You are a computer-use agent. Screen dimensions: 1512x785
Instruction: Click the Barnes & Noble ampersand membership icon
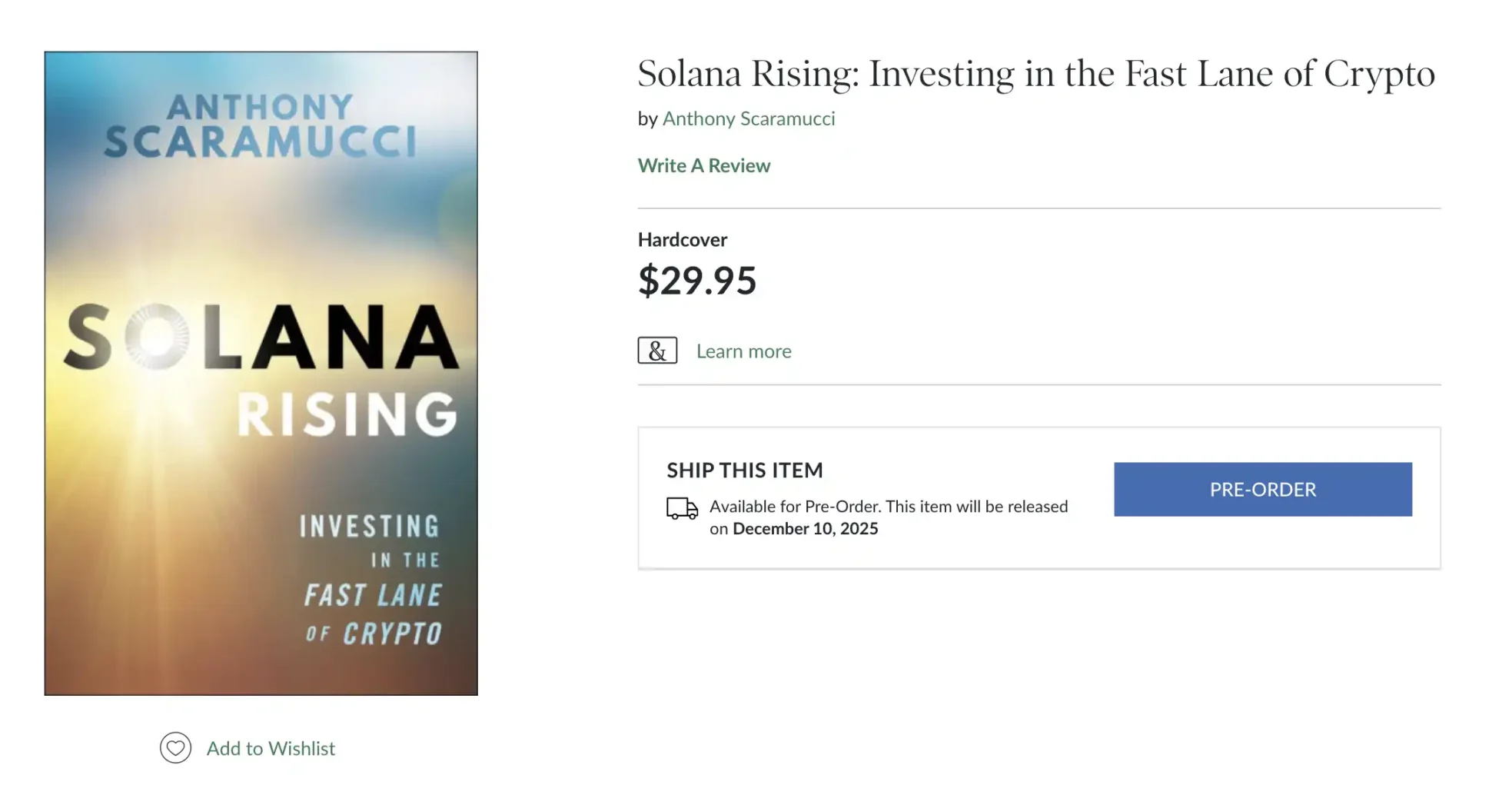click(x=657, y=350)
